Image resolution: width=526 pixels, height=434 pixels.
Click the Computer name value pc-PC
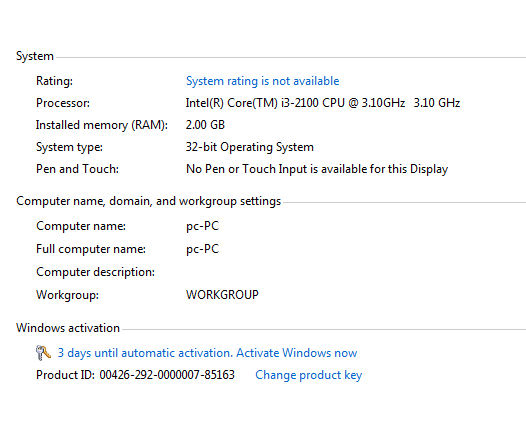(202, 226)
